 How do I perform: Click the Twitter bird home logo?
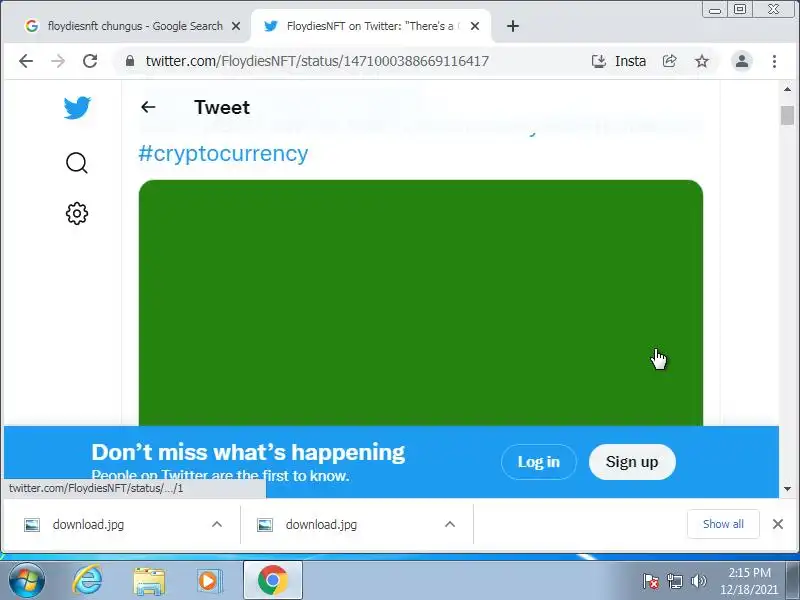click(77, 108)
